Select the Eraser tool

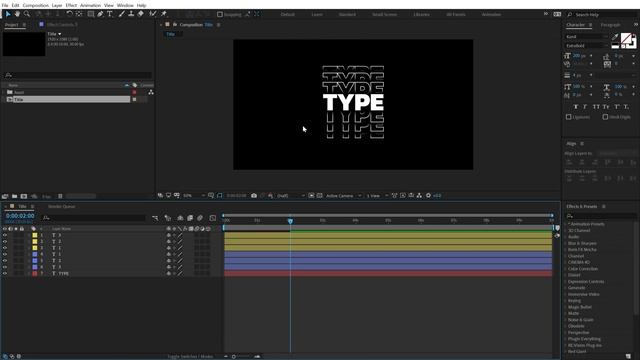tap(140, 14)
